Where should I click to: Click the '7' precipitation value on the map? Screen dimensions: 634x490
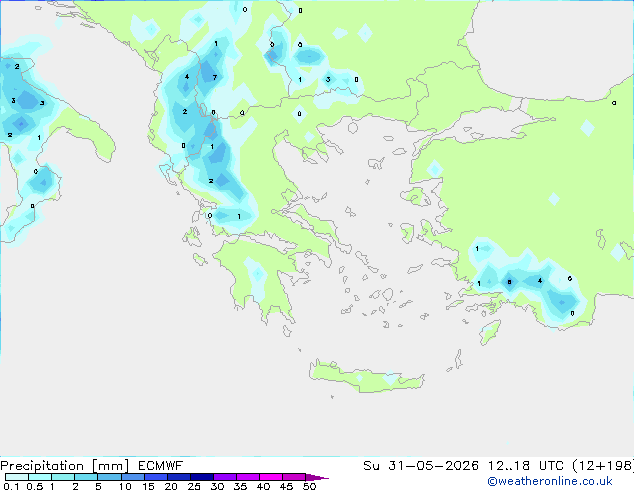point(215,78)
